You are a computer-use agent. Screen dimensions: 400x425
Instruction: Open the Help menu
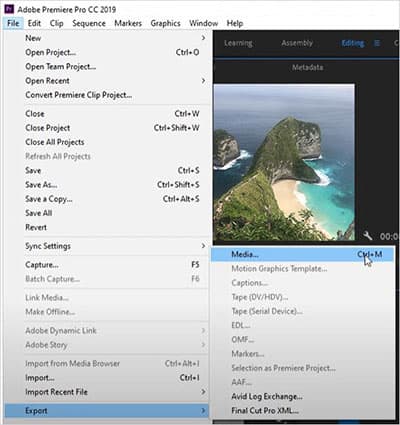(235, 23)
